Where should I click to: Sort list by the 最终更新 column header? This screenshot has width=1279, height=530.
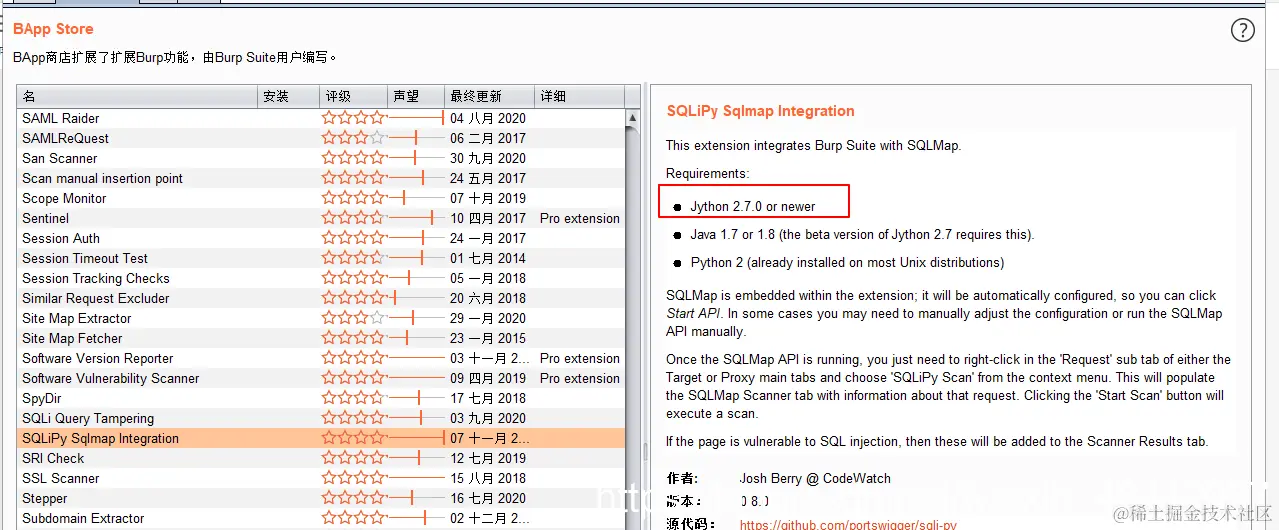point(490,96)
